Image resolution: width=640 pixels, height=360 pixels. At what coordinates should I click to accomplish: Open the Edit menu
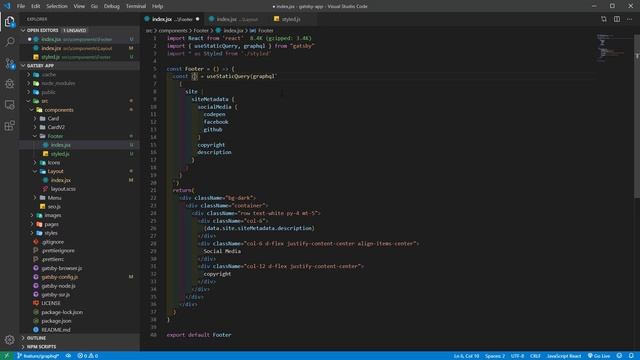click(36, 6)
